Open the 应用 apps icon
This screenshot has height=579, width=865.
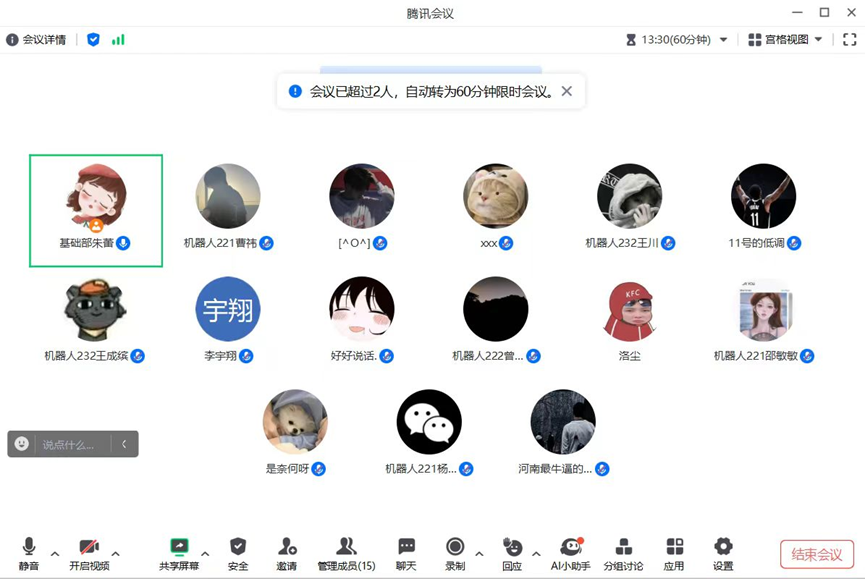(x=674, y=551)
